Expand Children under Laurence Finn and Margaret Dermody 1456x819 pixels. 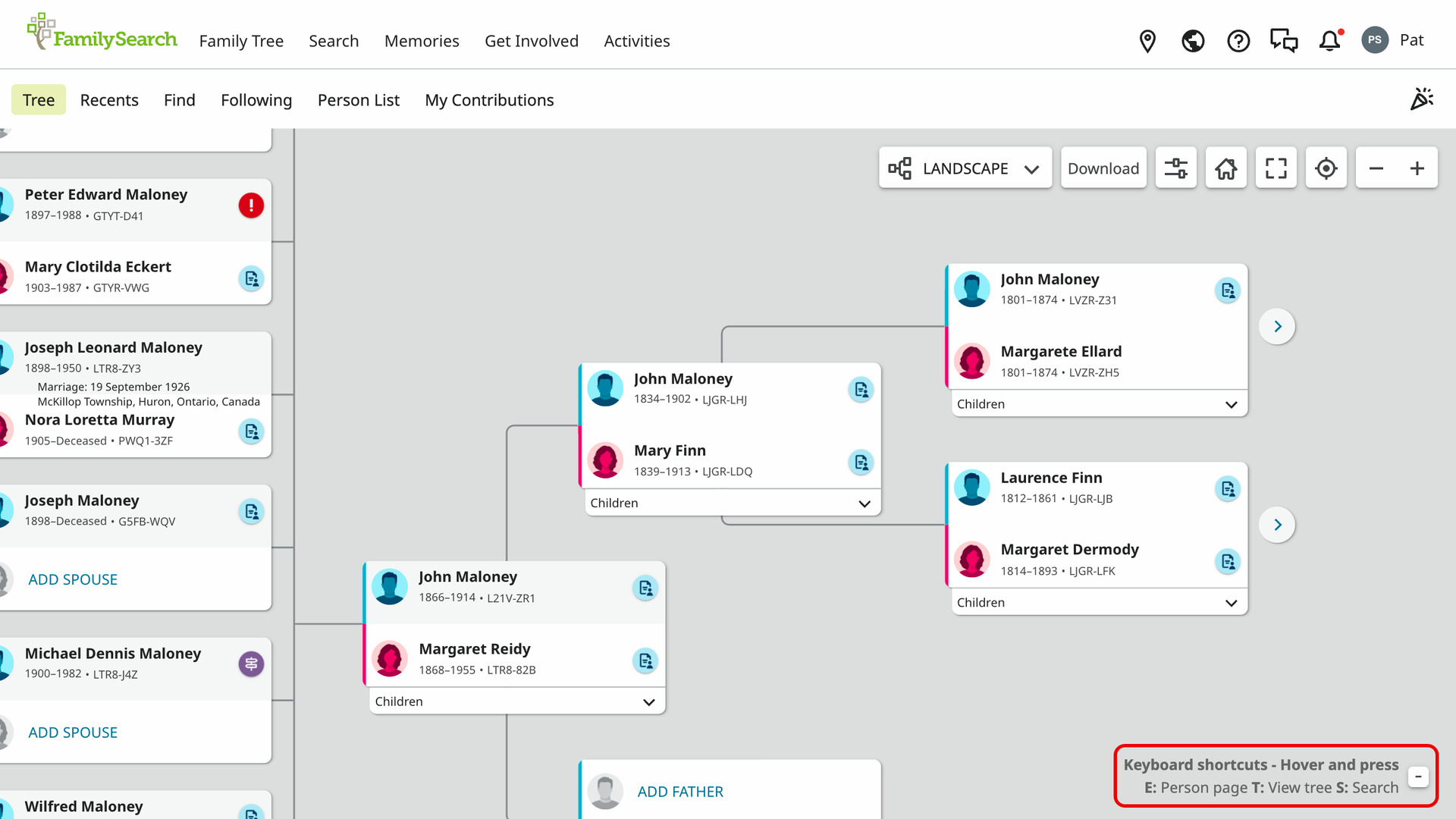[x=1100, y=602]
